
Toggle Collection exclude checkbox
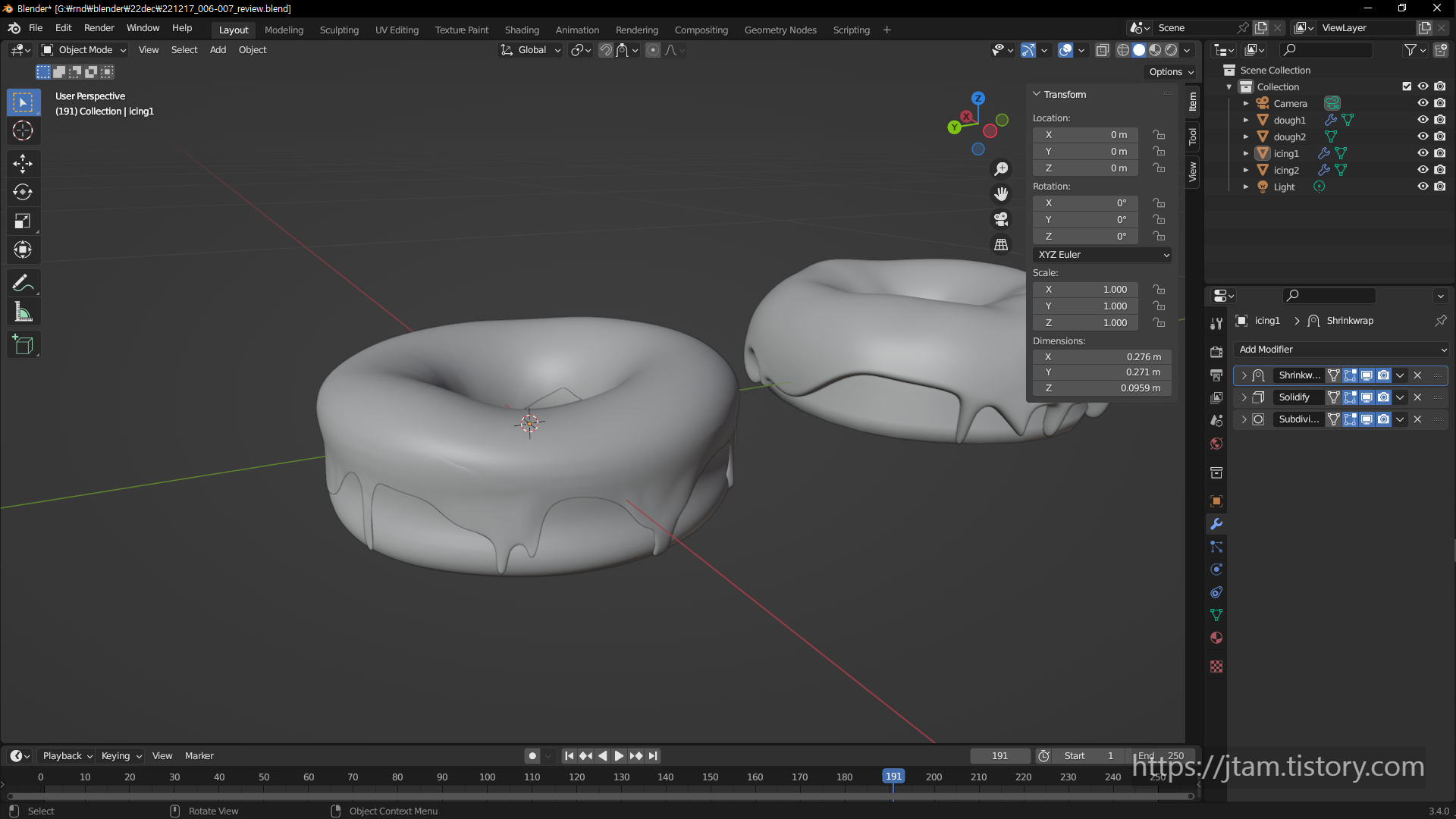(x=1407, y=86)
